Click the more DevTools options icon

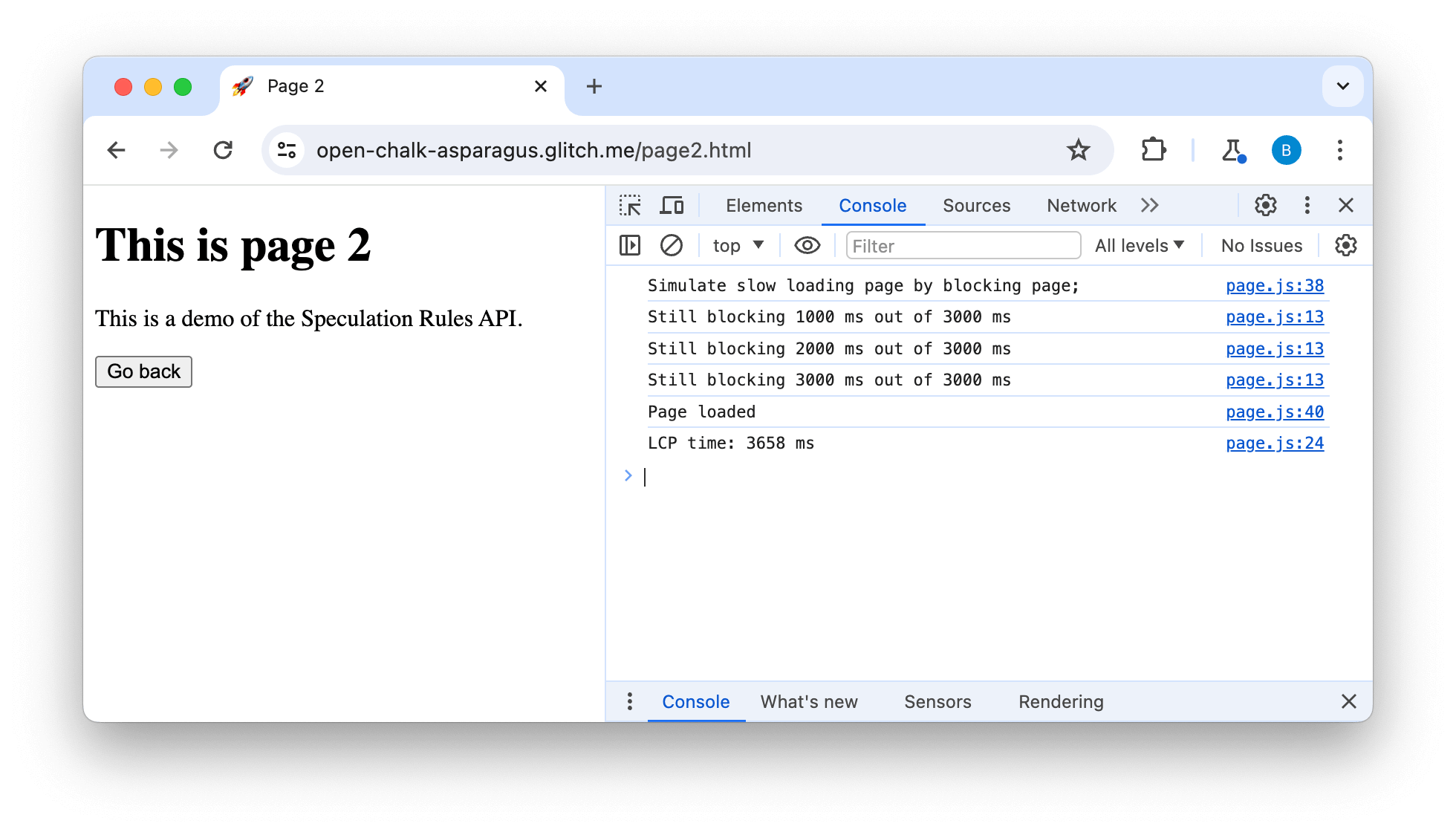click(1307, 204)
